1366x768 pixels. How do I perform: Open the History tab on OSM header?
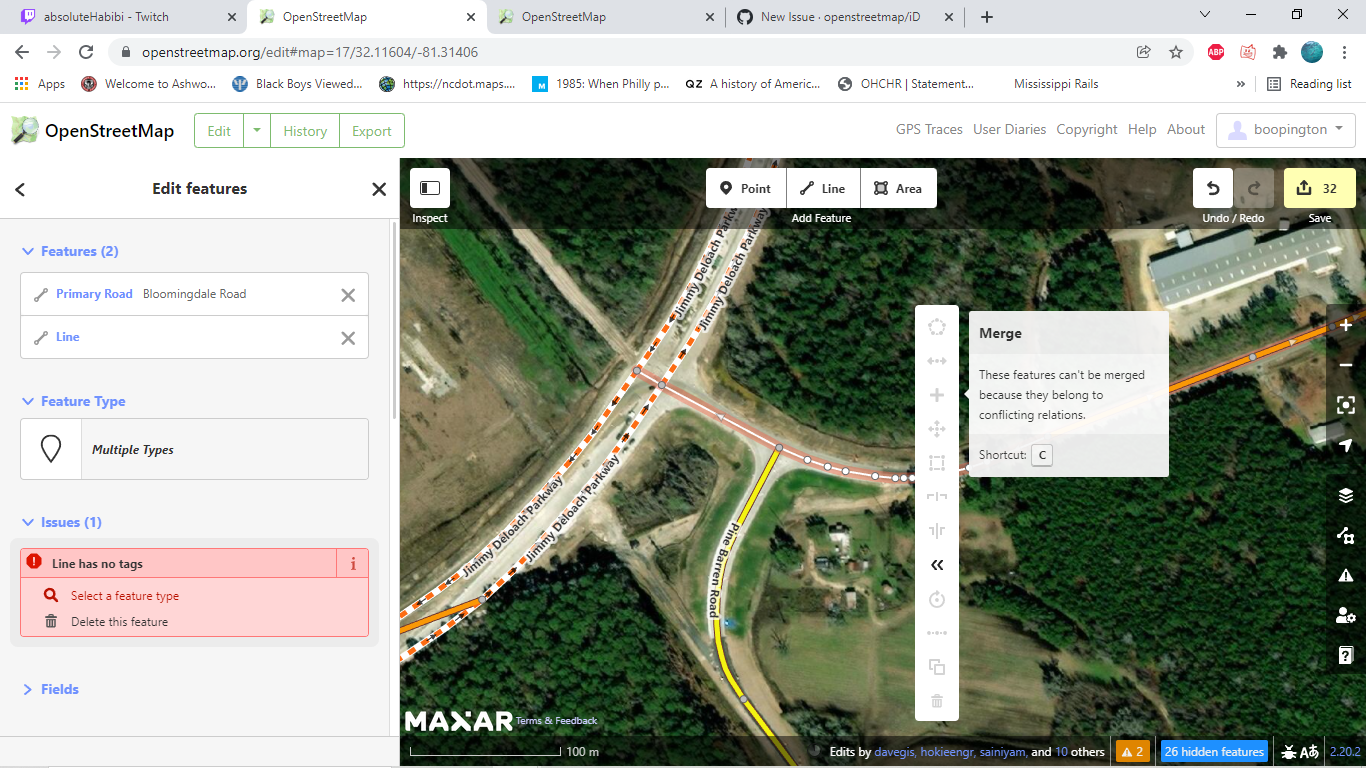(x=305, y=131)
